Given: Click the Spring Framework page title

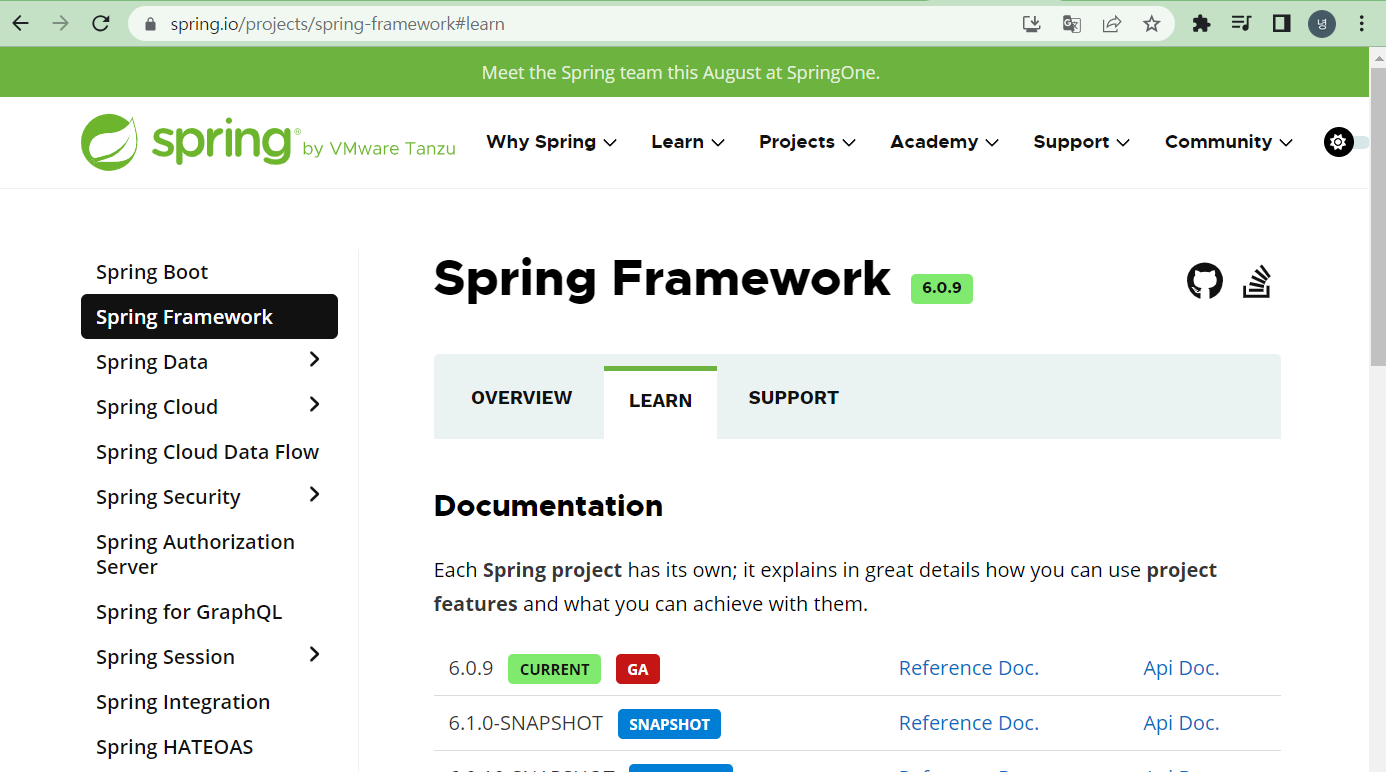Looking at the screenshot, I should coord(662,278).
